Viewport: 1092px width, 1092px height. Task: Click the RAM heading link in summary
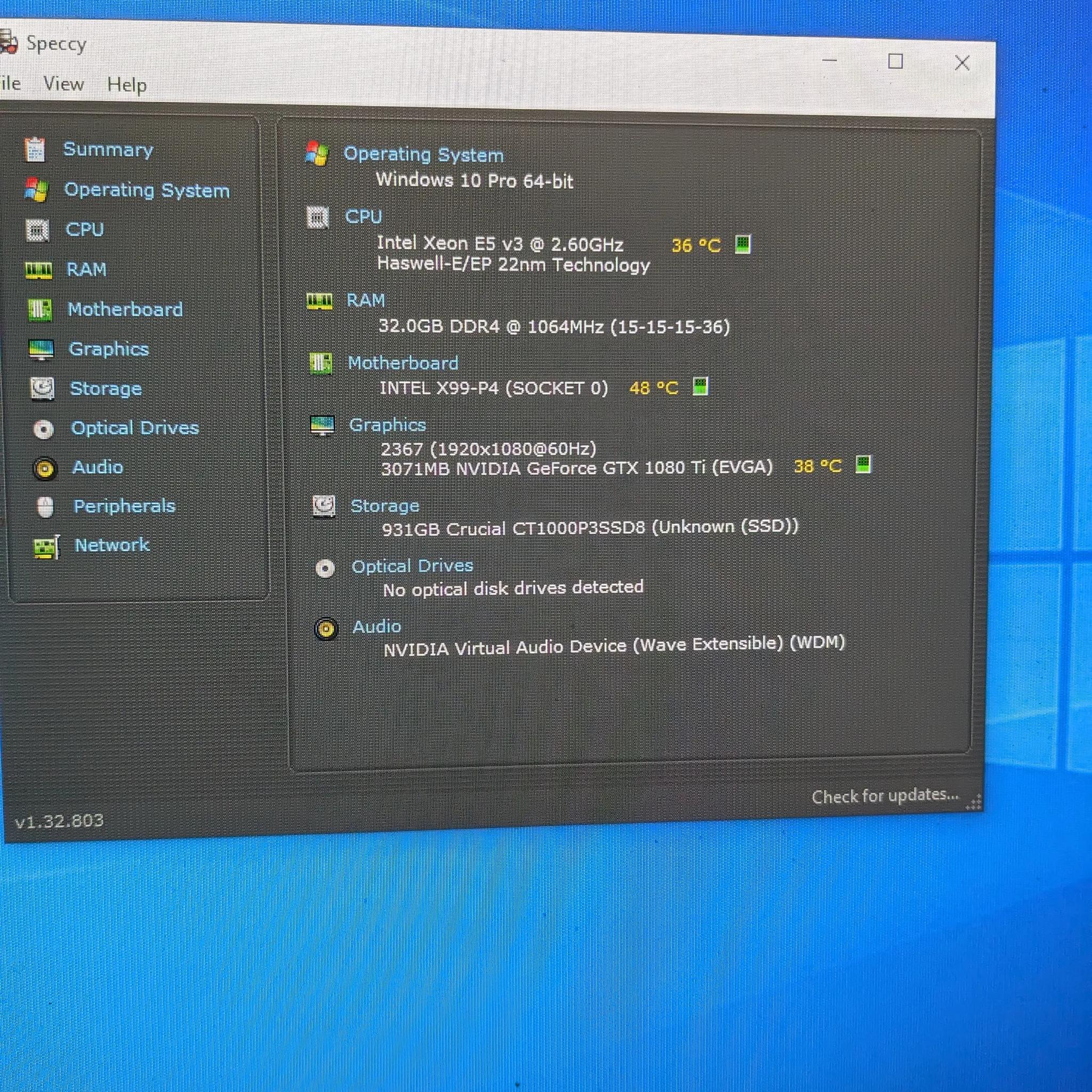pyautogui.click(x=366, y=300)
